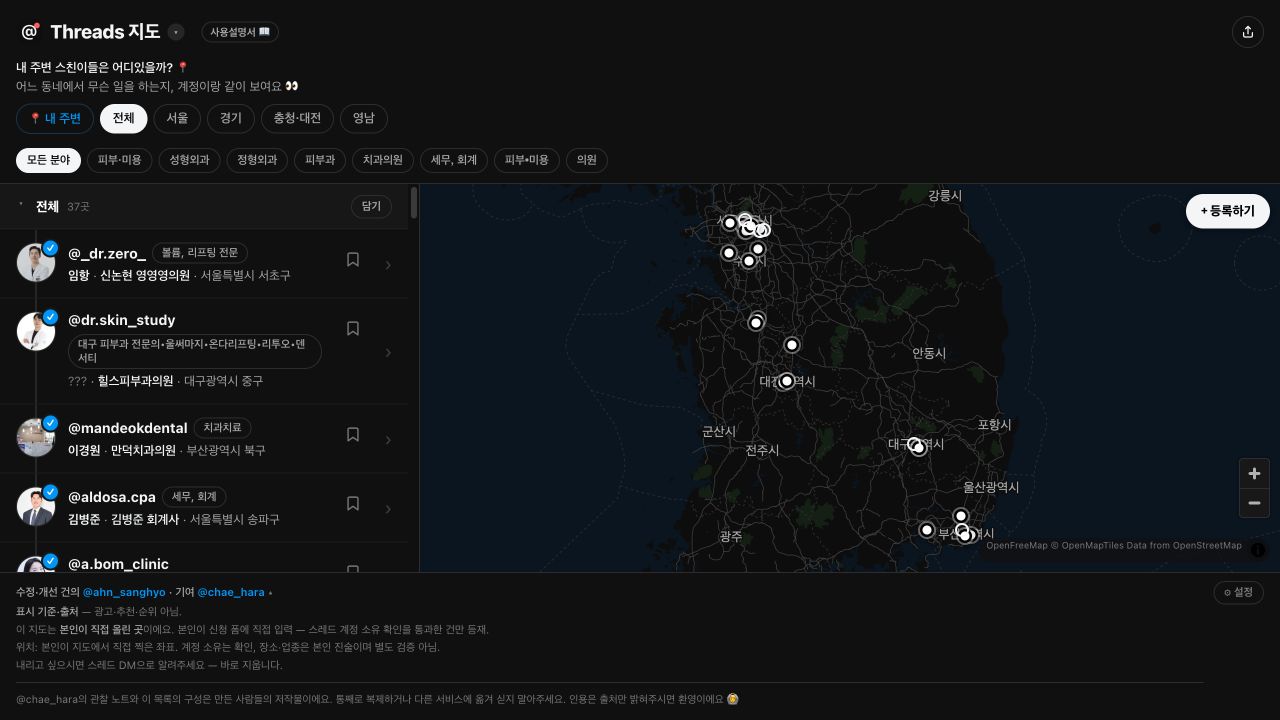Click the 신논현 영영영의원 clinic name

coord(145,275)
